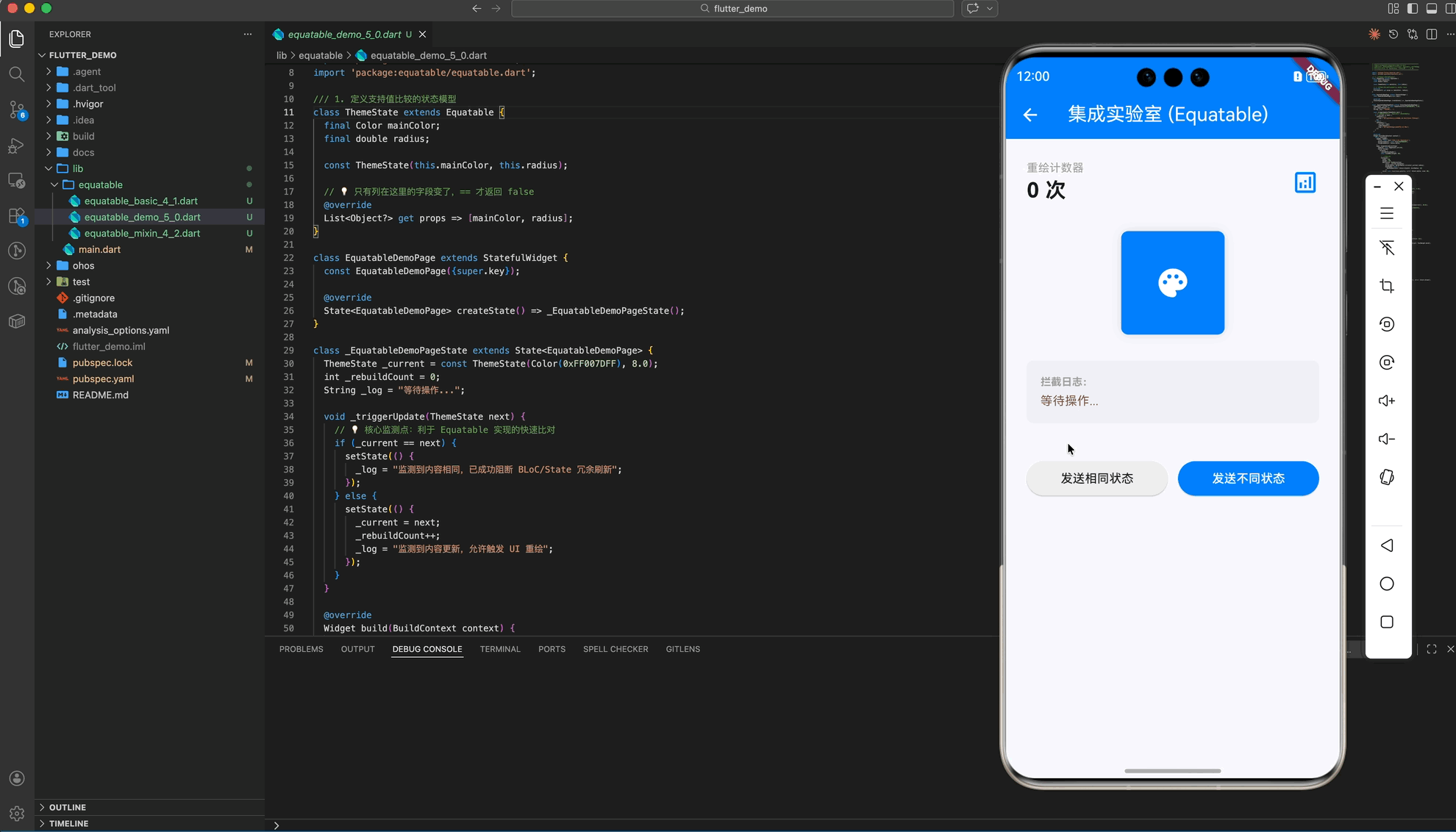Open Run and Debug view icon
The width and height of the screenshot is (1456, 832).
tap(16, 146)
